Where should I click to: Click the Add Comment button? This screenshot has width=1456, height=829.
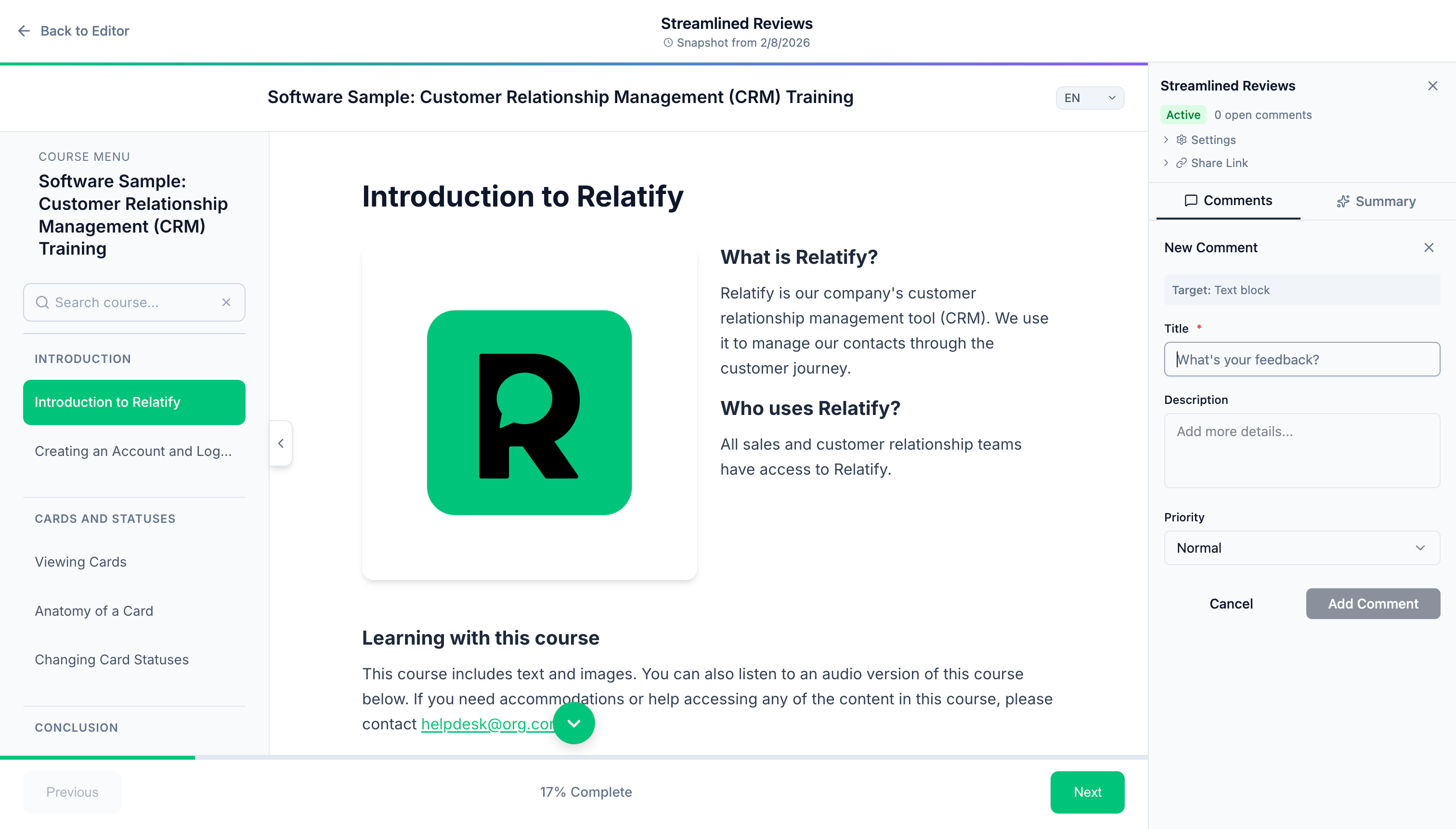tap(1372, 604)
